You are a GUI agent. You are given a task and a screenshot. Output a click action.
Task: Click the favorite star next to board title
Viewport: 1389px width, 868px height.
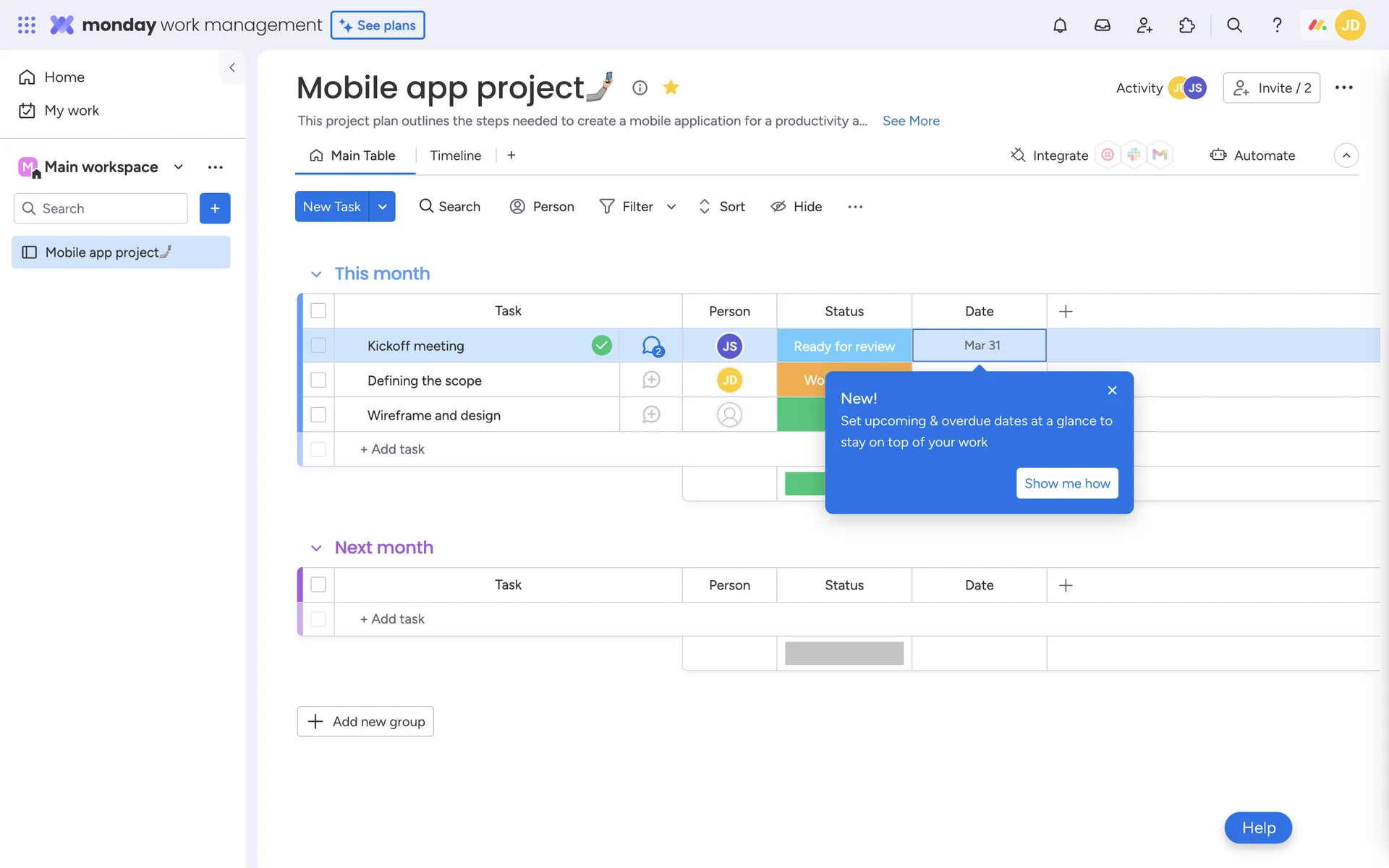pos(671,88)
